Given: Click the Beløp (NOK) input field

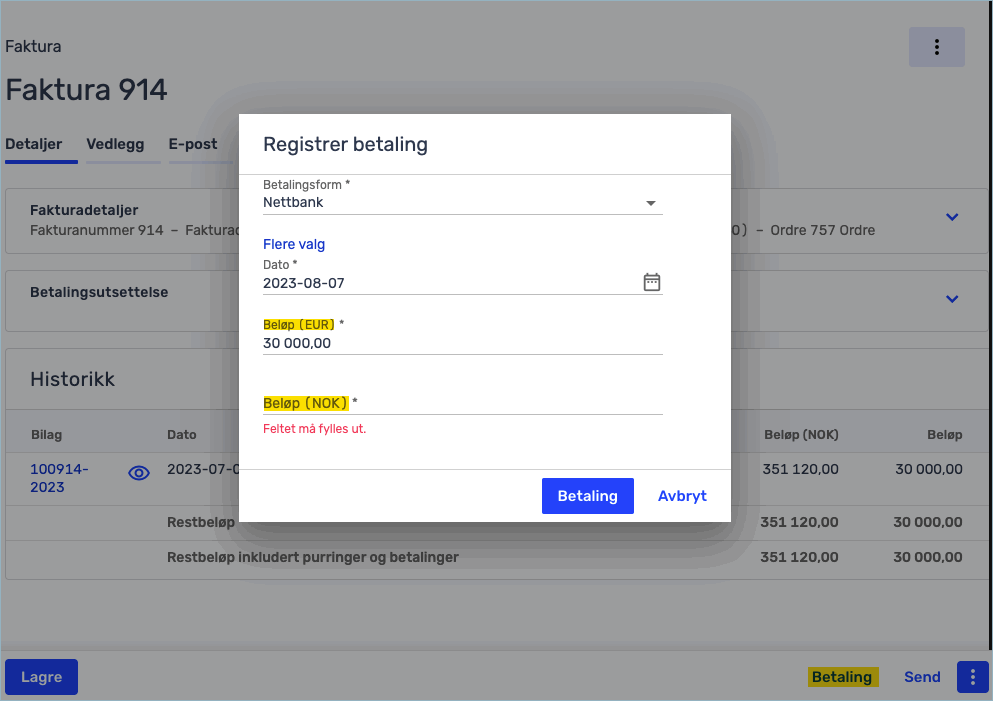Looking at the screenshot, I should tap(462, 403).
